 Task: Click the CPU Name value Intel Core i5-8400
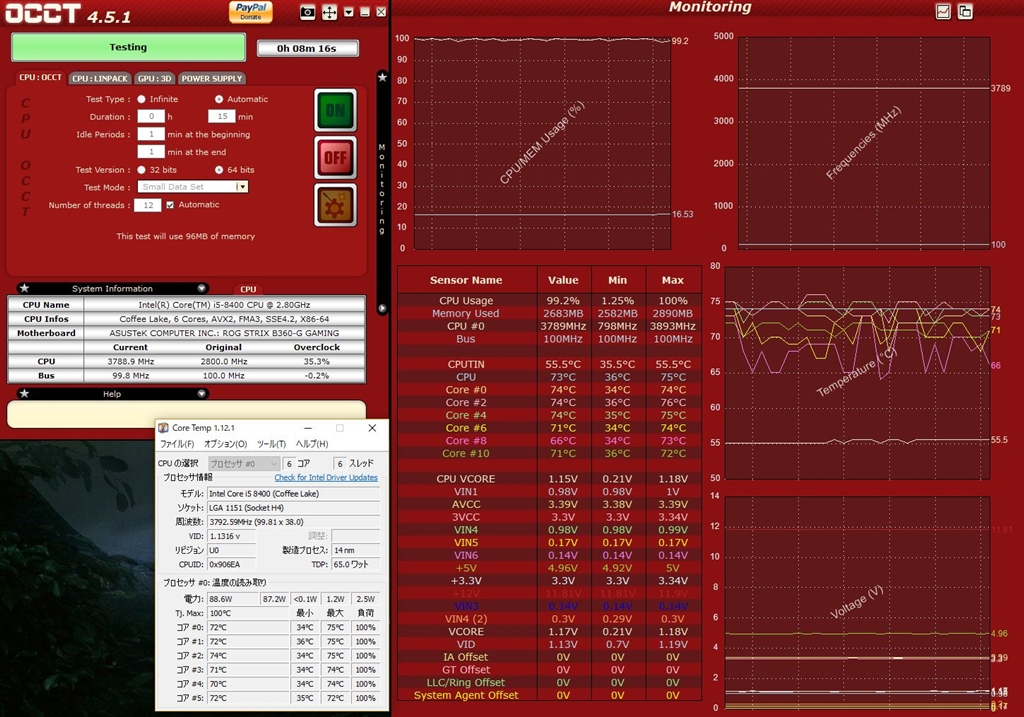(224, 305)
